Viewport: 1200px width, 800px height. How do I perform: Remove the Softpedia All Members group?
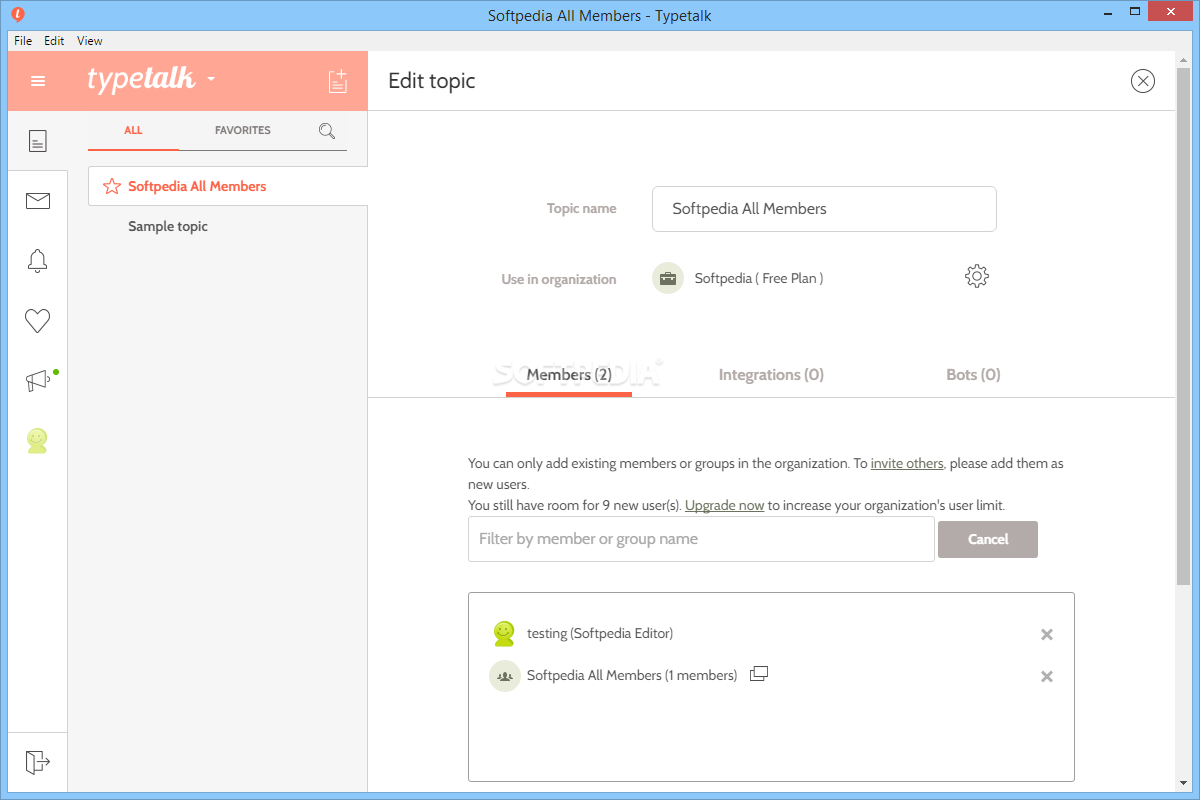click(1047, 676)
